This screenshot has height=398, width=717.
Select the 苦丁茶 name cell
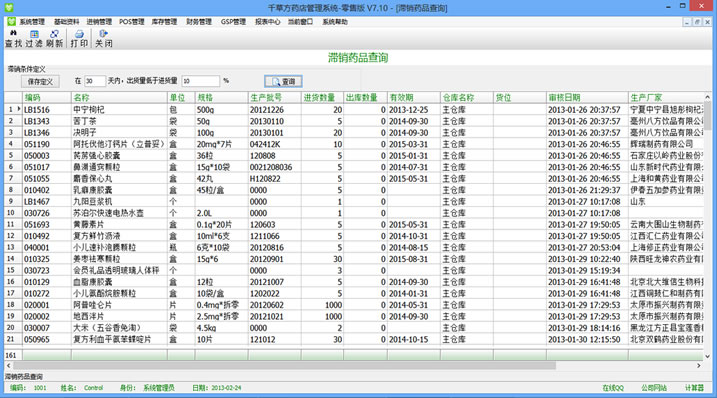(119, 121)
